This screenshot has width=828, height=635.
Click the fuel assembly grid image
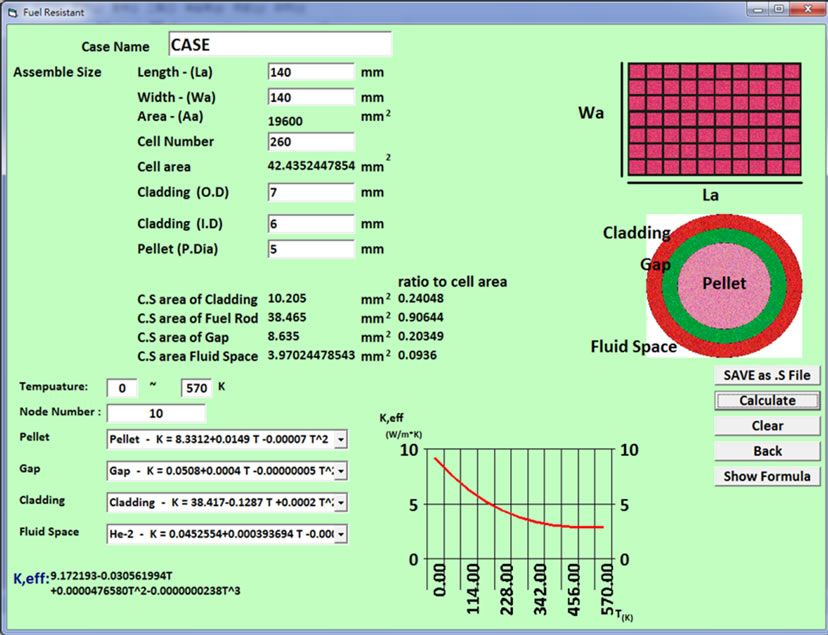715,120
